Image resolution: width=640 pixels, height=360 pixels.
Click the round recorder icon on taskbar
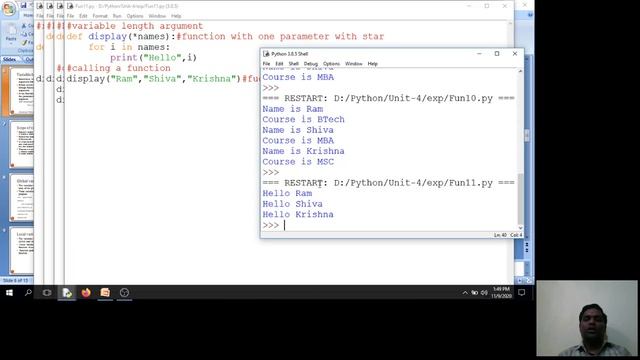point(124,293)
